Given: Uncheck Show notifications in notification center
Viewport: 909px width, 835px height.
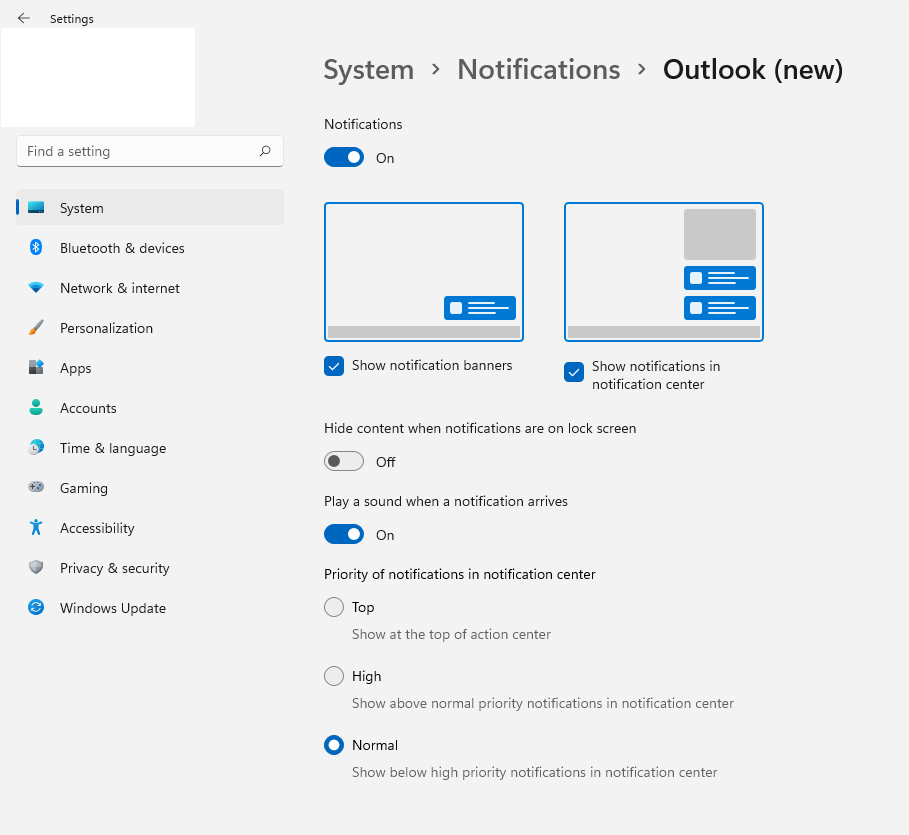Looking at the screenshot, I should click(574, 372).
